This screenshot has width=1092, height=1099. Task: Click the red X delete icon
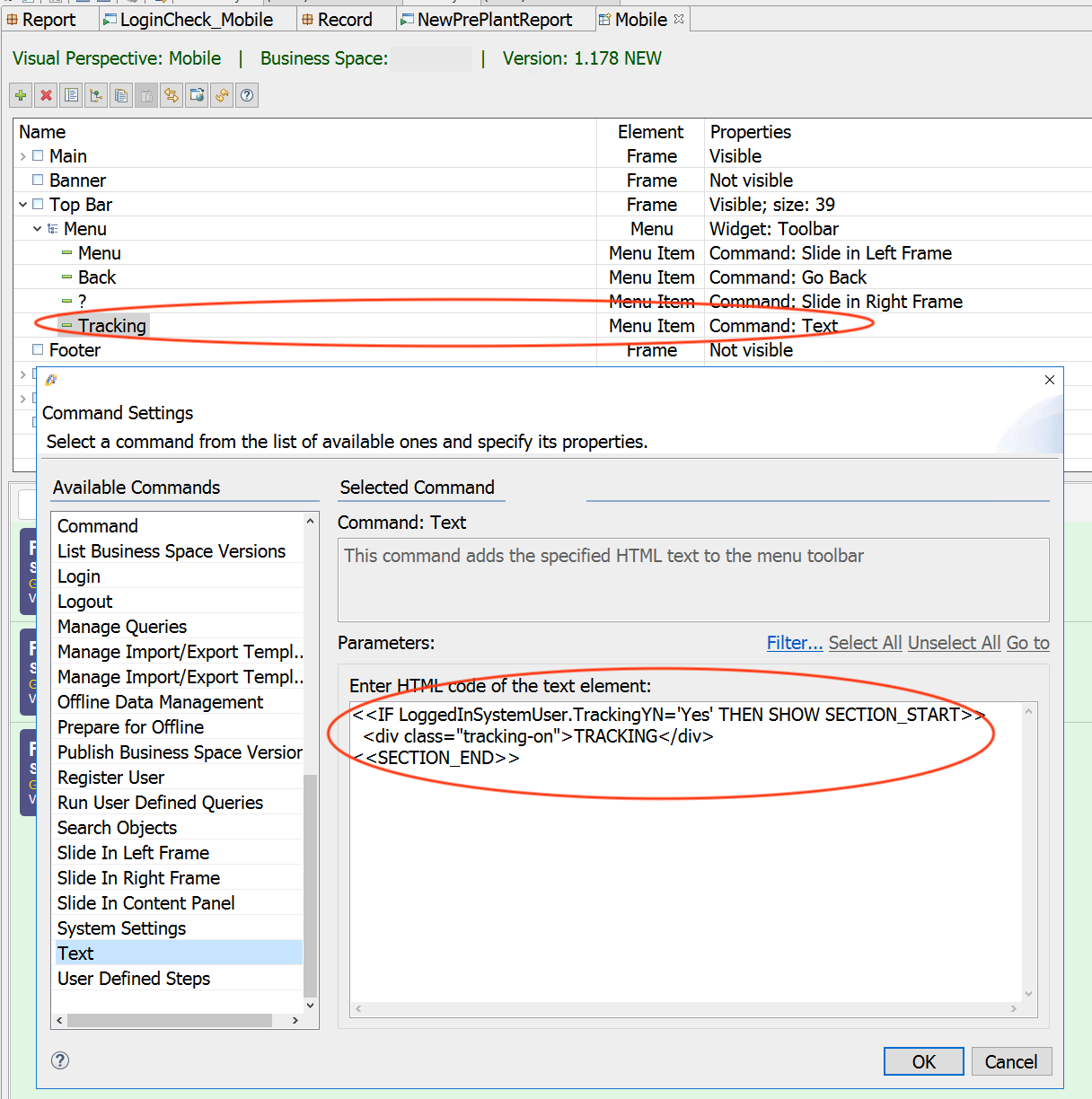click(x=46, y=95)
